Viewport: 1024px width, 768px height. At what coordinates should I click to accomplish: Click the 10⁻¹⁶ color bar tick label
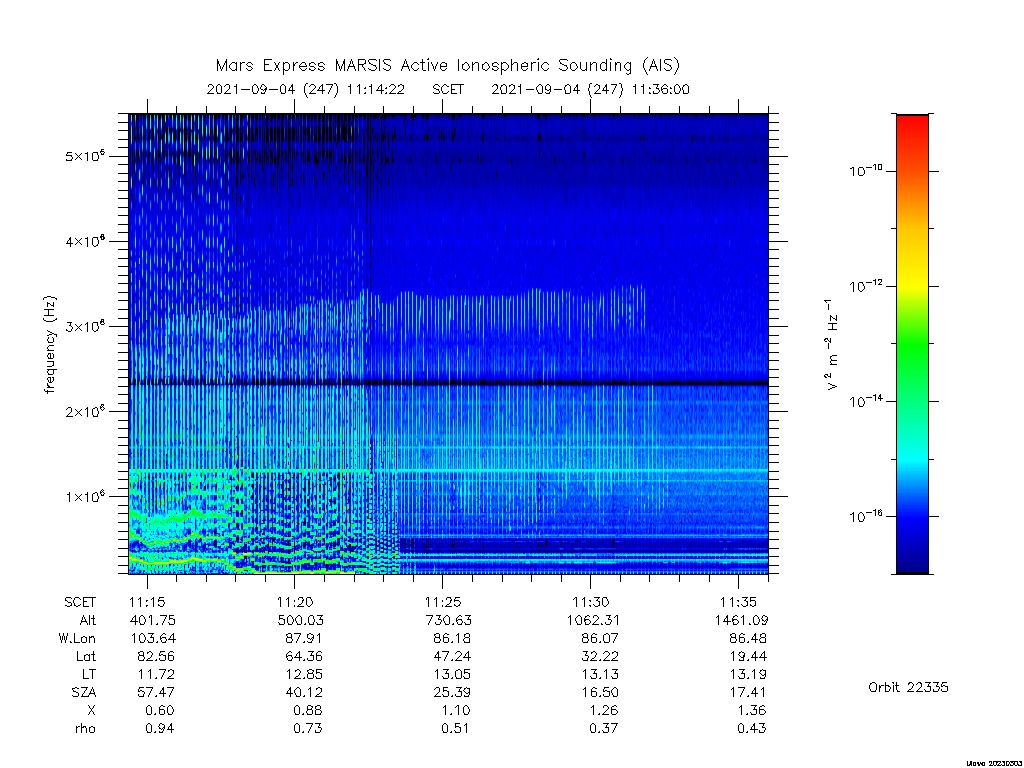tap(866, 516)
